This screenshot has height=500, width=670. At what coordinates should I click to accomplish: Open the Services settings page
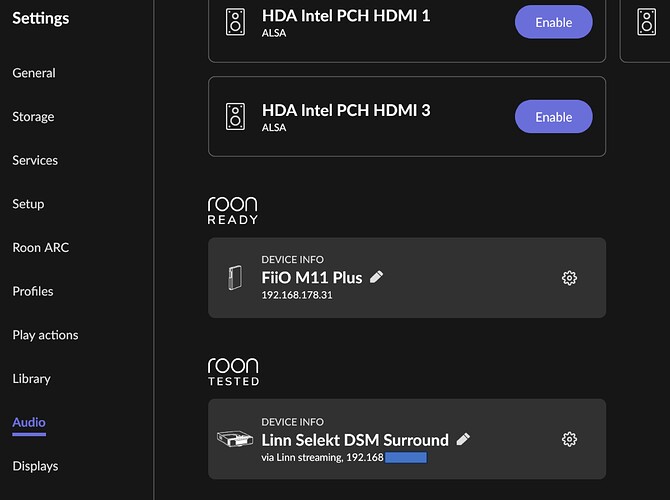[35, 160]
